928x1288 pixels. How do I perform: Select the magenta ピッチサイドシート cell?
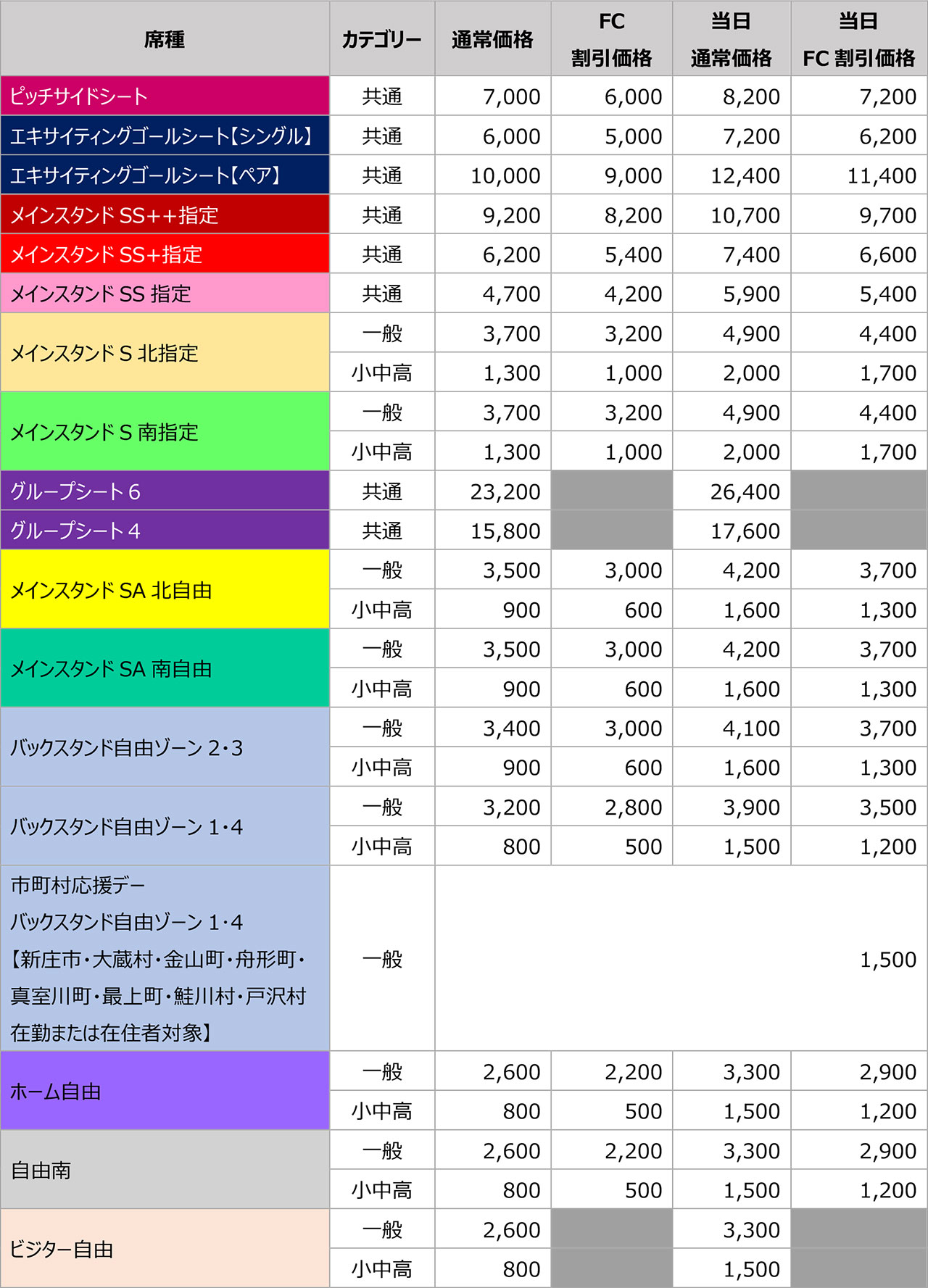(165, 96)
